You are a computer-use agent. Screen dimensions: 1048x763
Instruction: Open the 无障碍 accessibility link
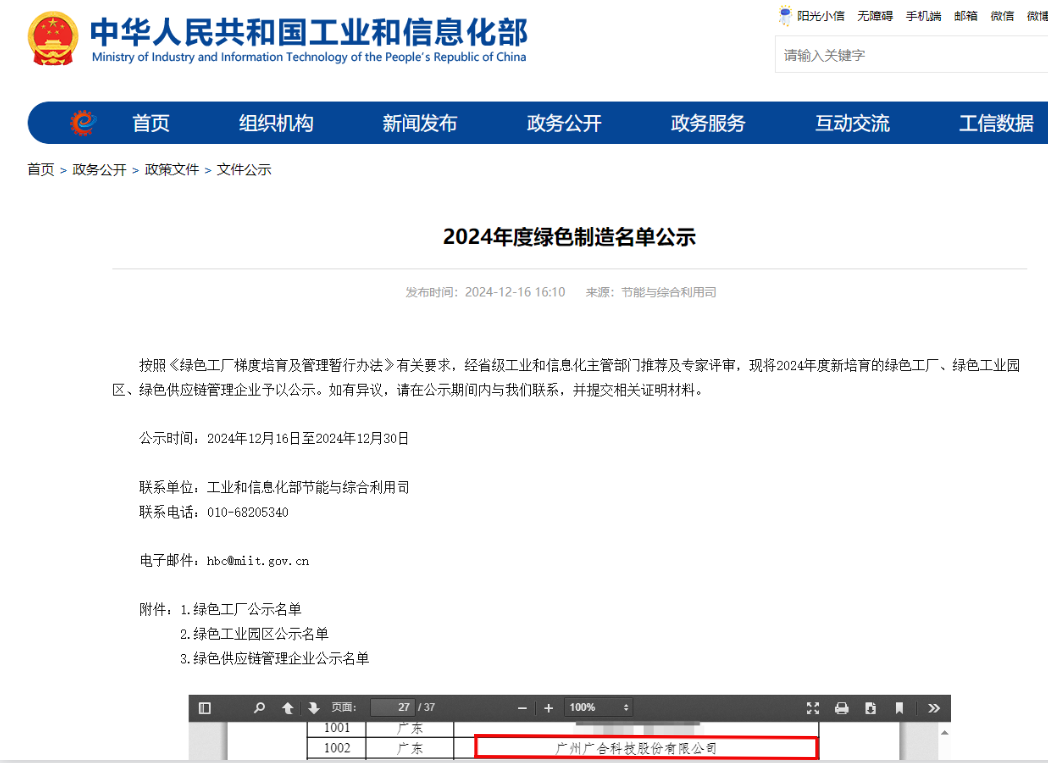tap(874, 16)
